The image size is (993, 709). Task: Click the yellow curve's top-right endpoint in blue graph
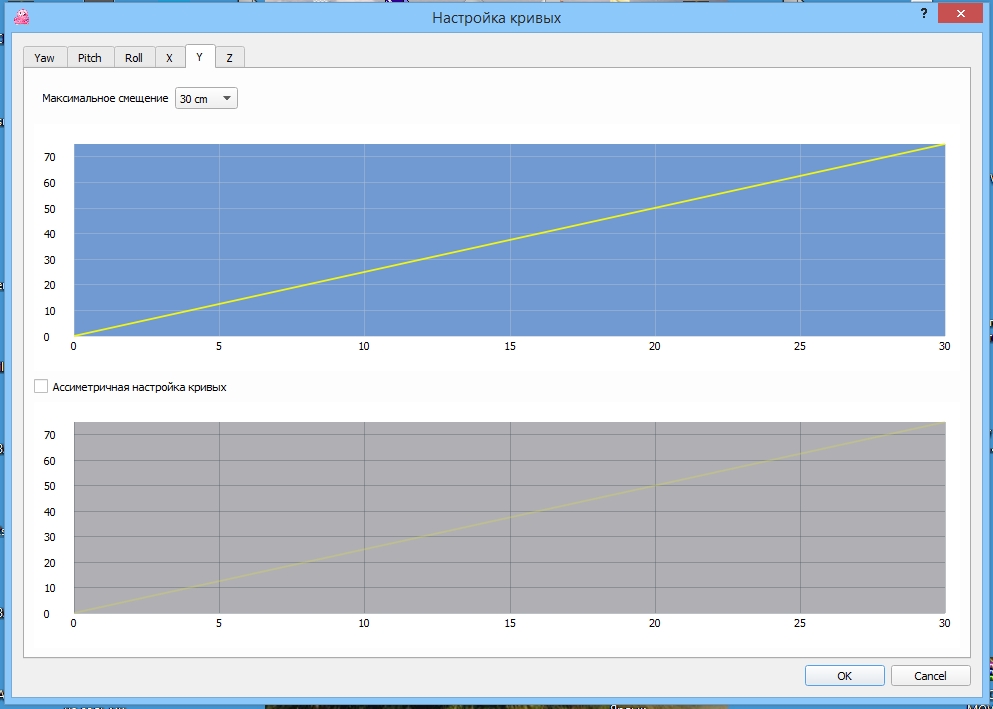(944, 145)
